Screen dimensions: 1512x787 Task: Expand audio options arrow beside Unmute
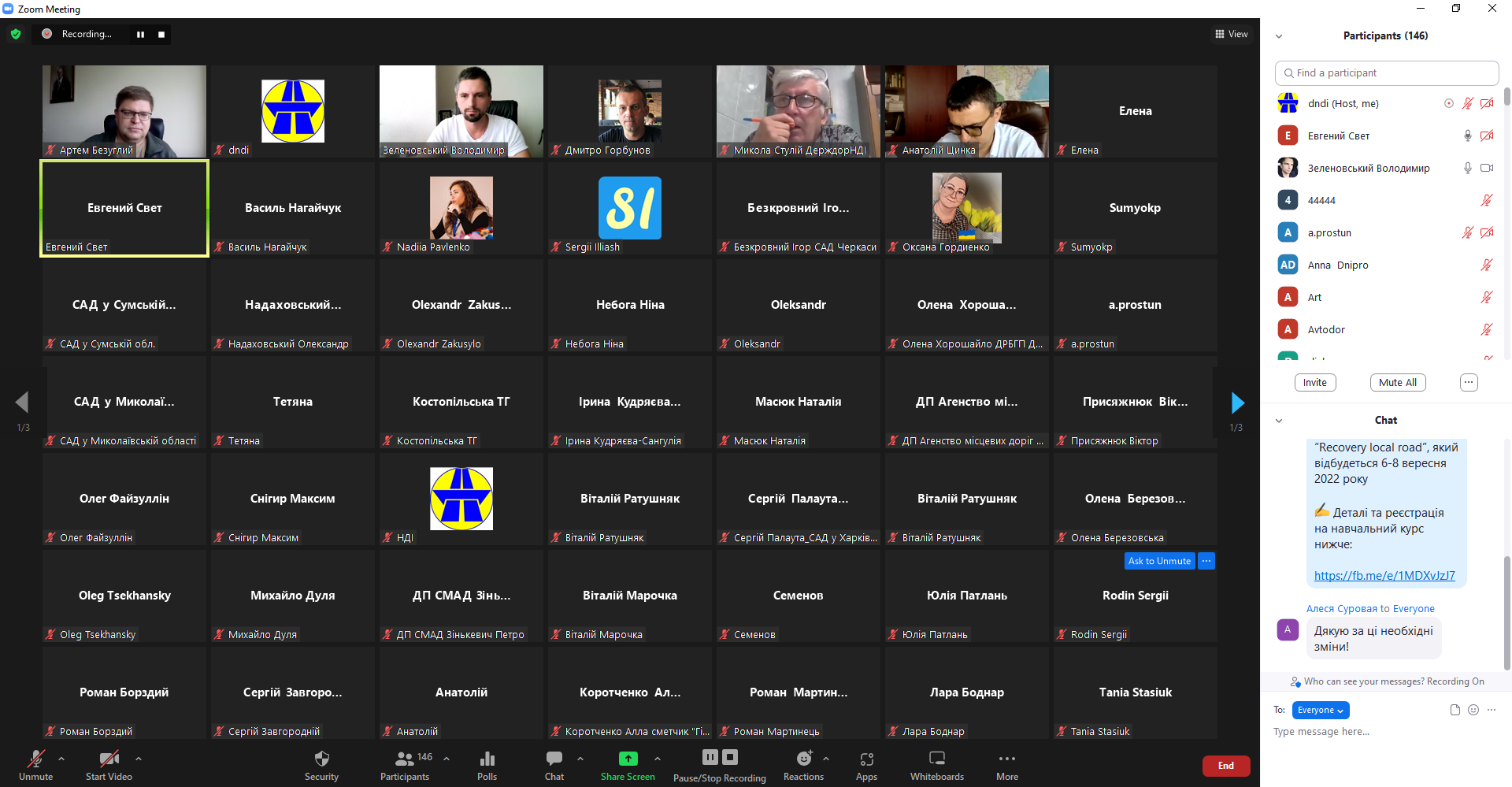pos(61,759)
